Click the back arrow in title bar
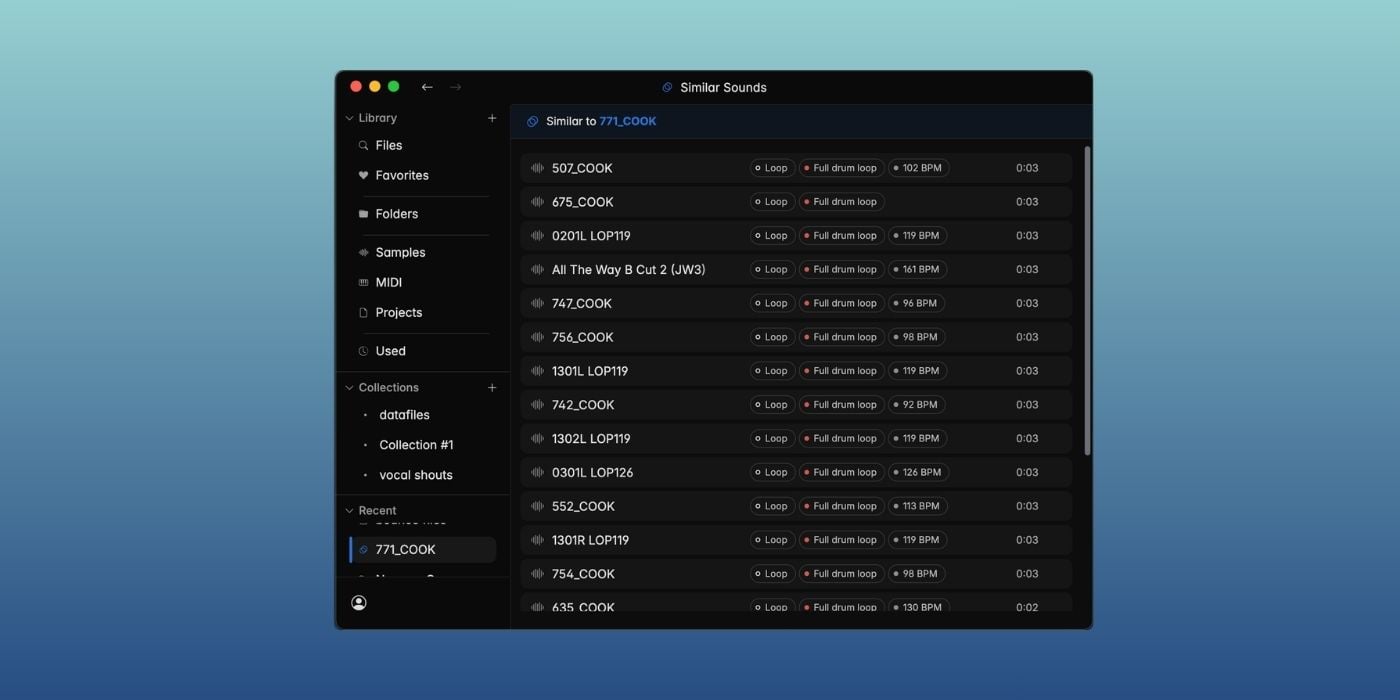 click(x=427, y=87)
